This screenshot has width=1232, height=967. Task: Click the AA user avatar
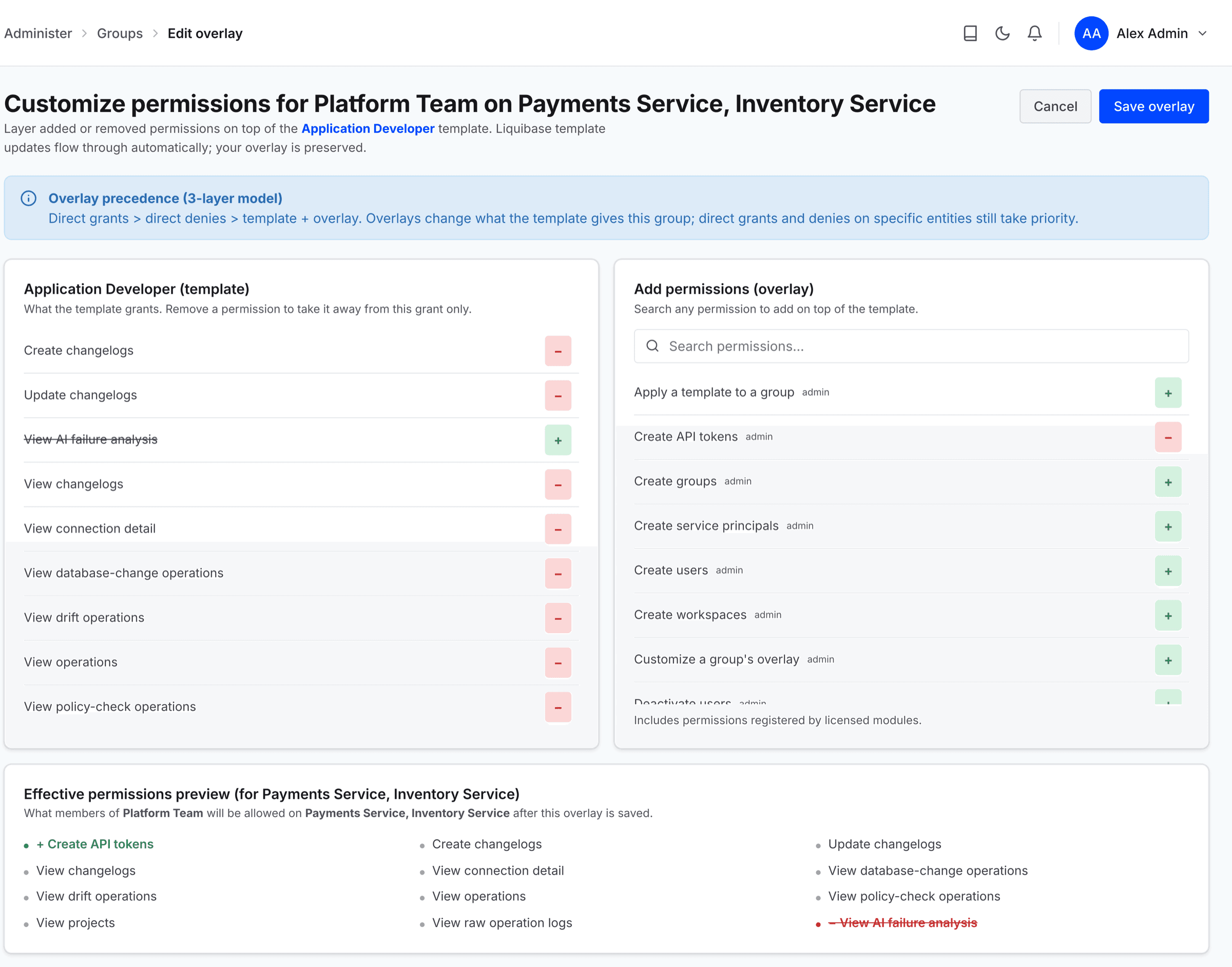point(1091,33)
